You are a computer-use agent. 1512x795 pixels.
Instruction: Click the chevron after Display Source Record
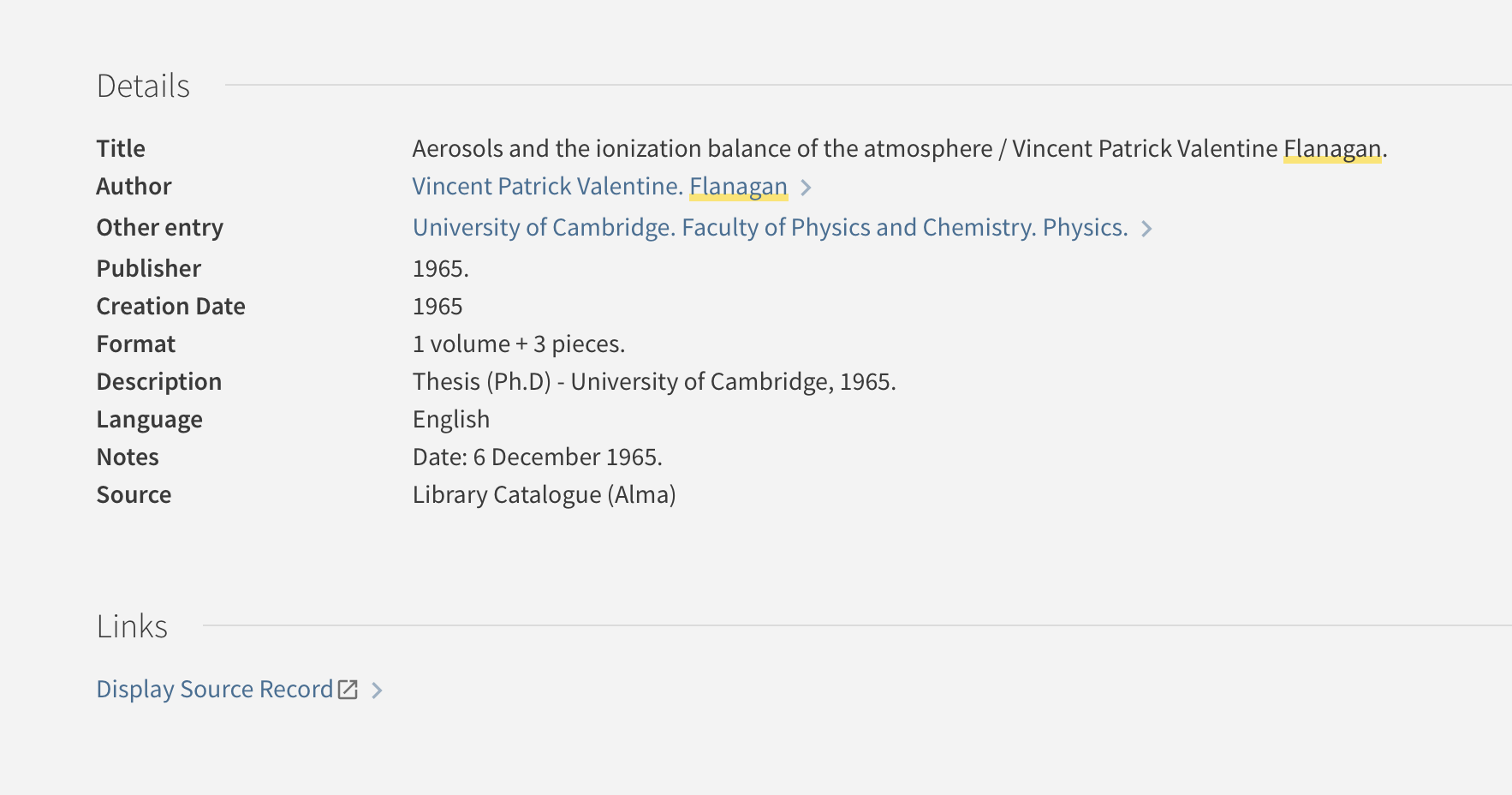(x=377, y=690)
